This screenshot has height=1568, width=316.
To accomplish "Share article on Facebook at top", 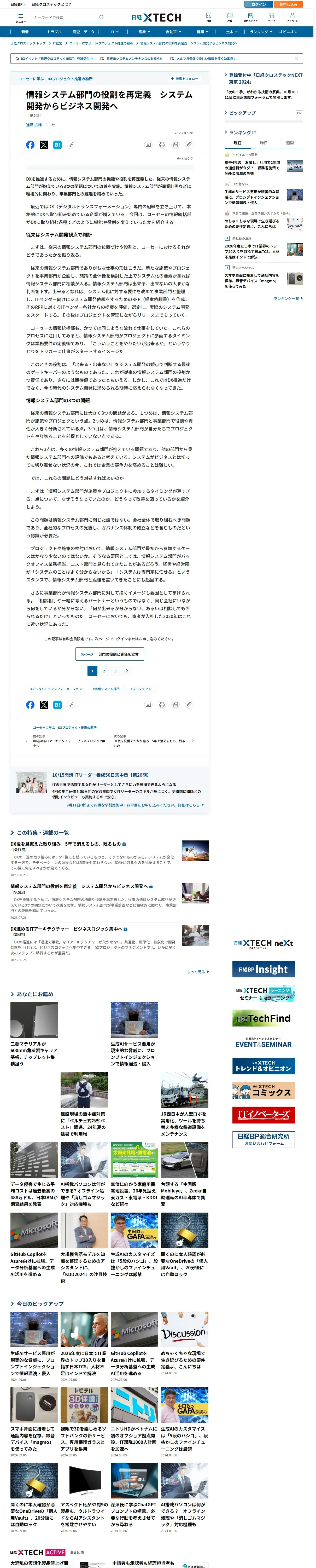I will (31, 145).
